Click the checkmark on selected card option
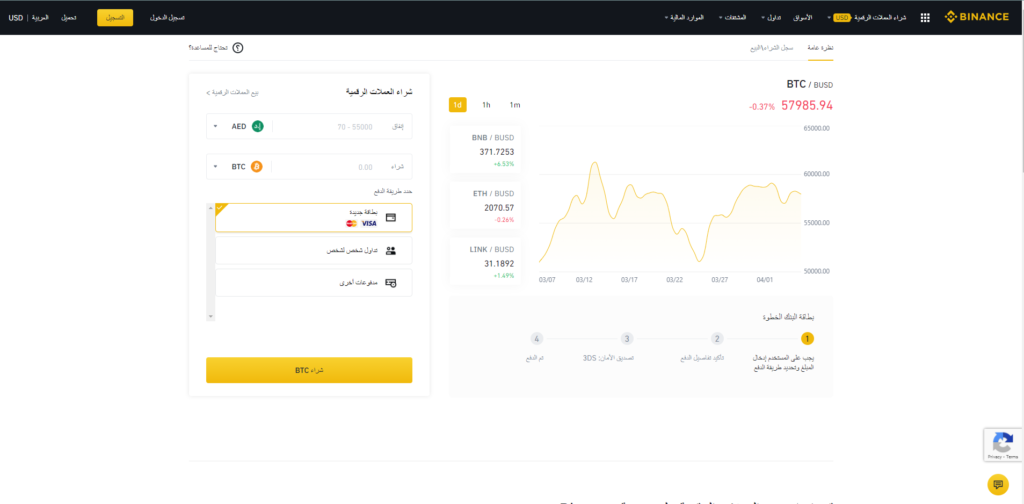The height and width of the screenshot is (504, 1024). (x=220, y=208)
